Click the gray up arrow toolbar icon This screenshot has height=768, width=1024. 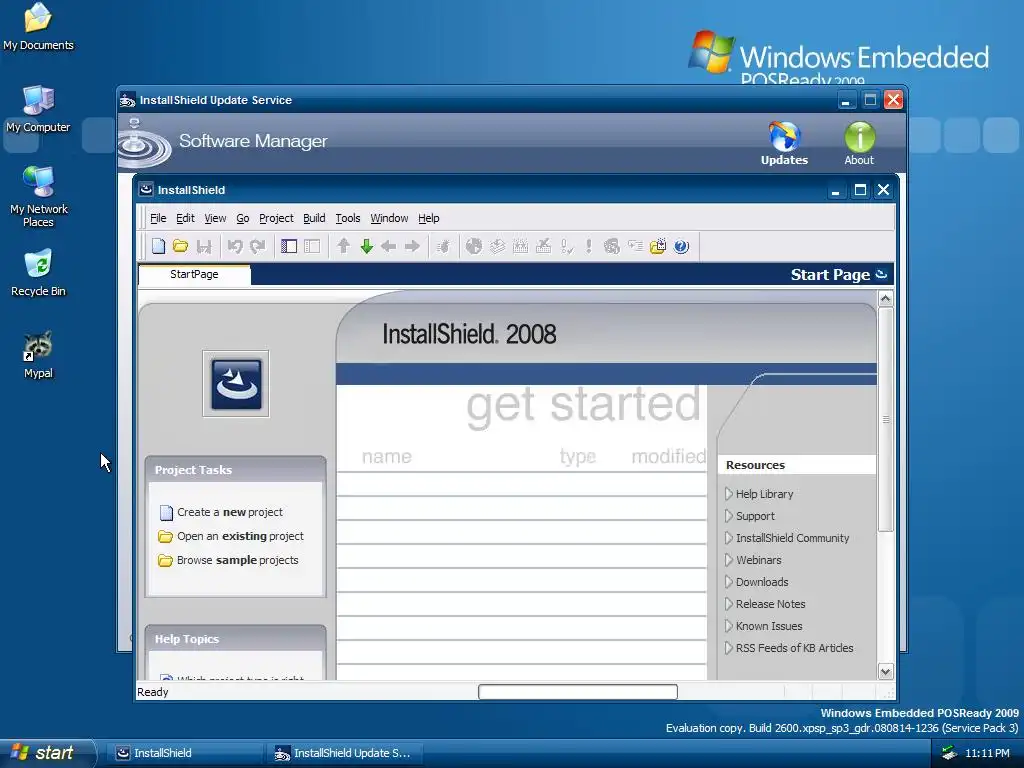tap(344, 246)
